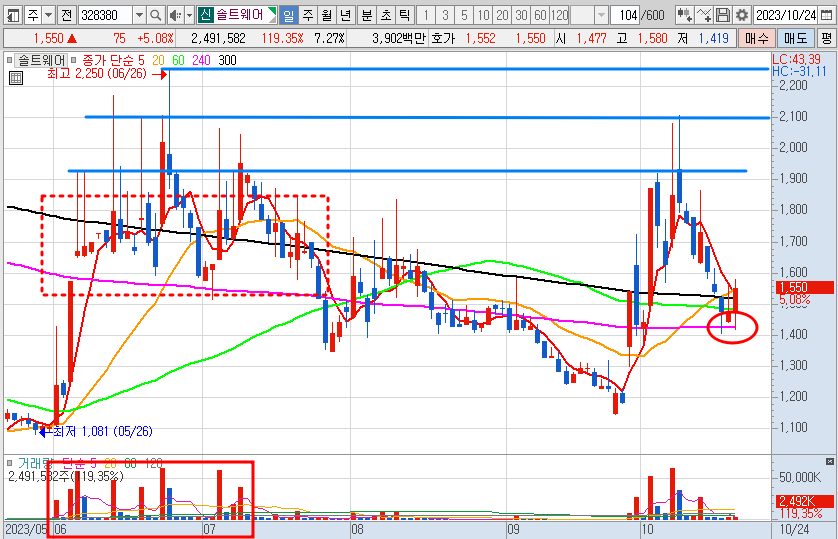Click the 거래량 volume panel label
Screen dimensions: 838x539
click(x=35, y=463)
